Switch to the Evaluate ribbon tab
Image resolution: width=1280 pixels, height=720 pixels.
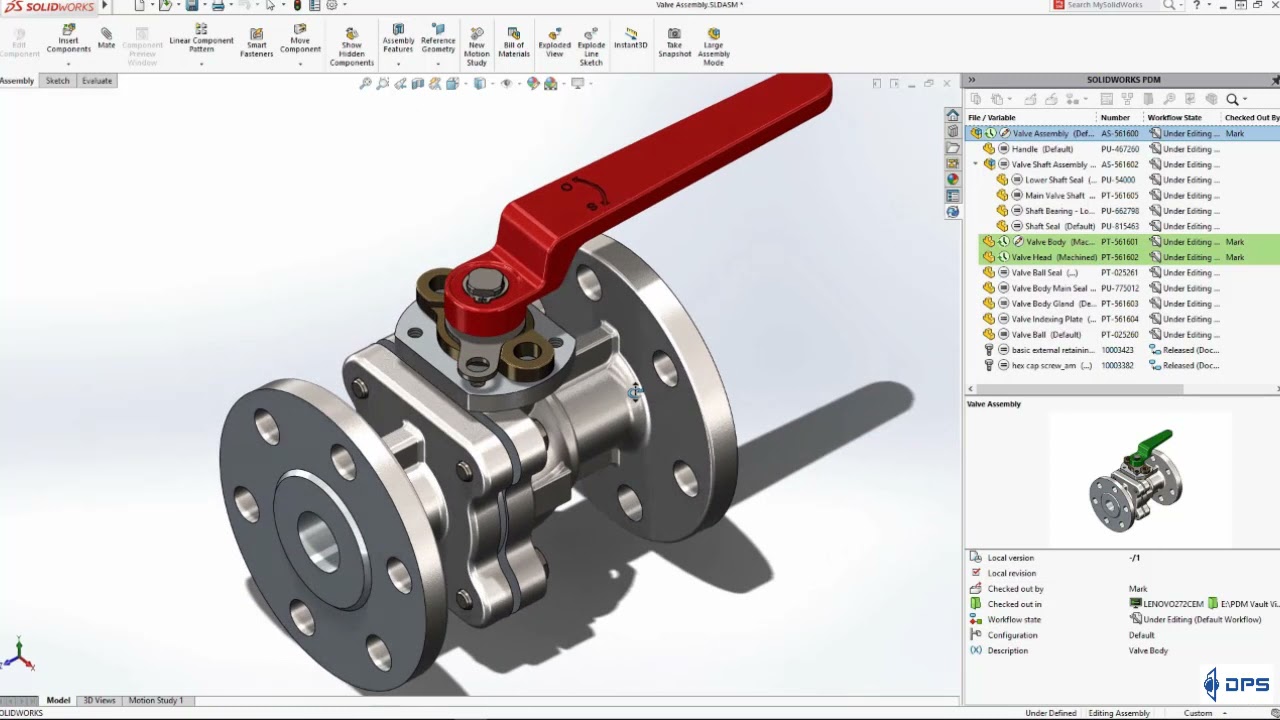(97, 81)
